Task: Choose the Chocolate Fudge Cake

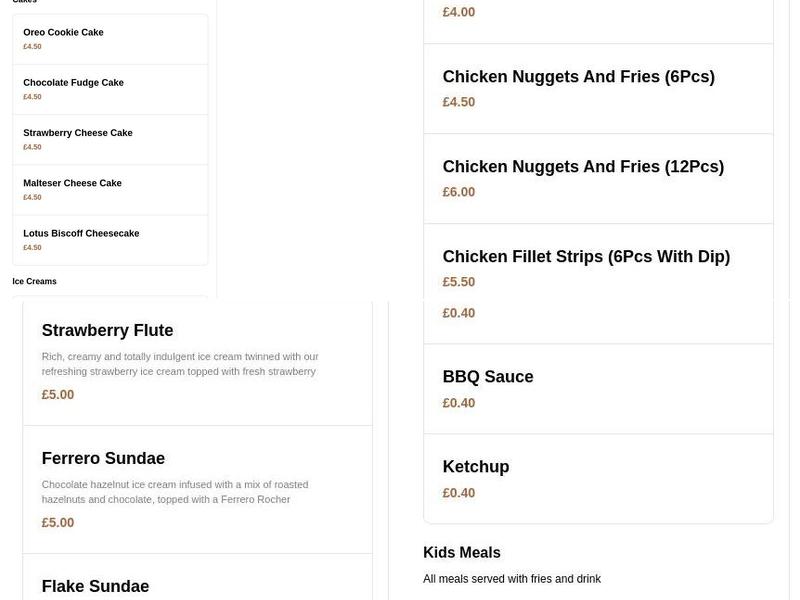Action: click(72, 85)
